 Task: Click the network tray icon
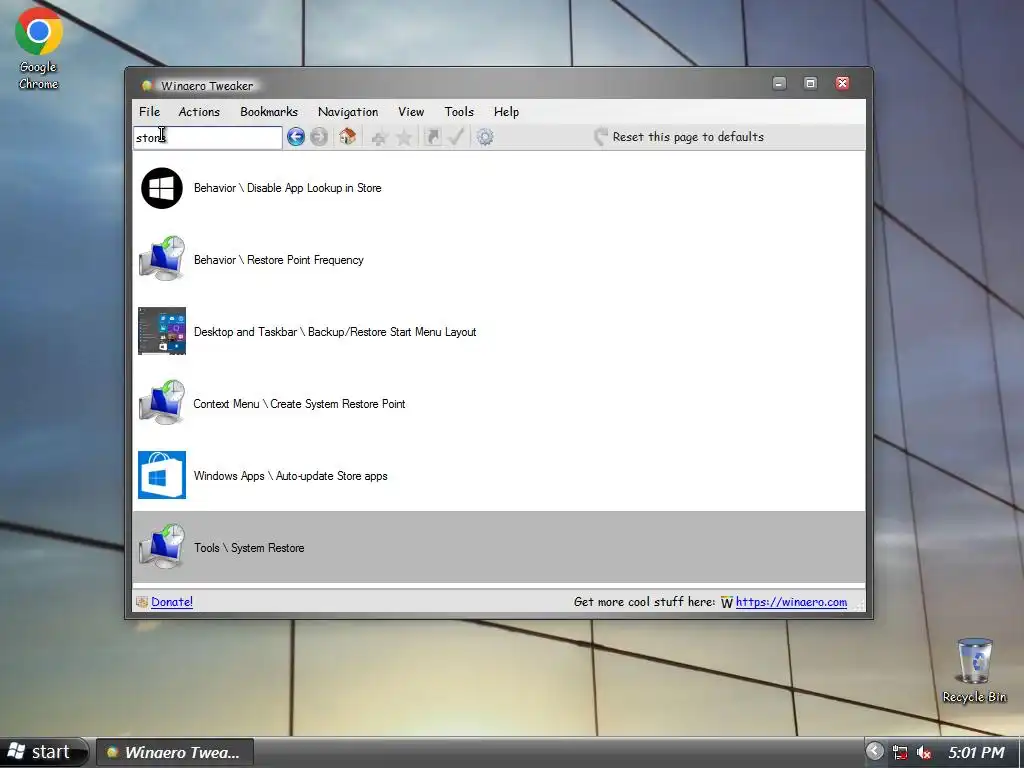click(x=900, y=752)
